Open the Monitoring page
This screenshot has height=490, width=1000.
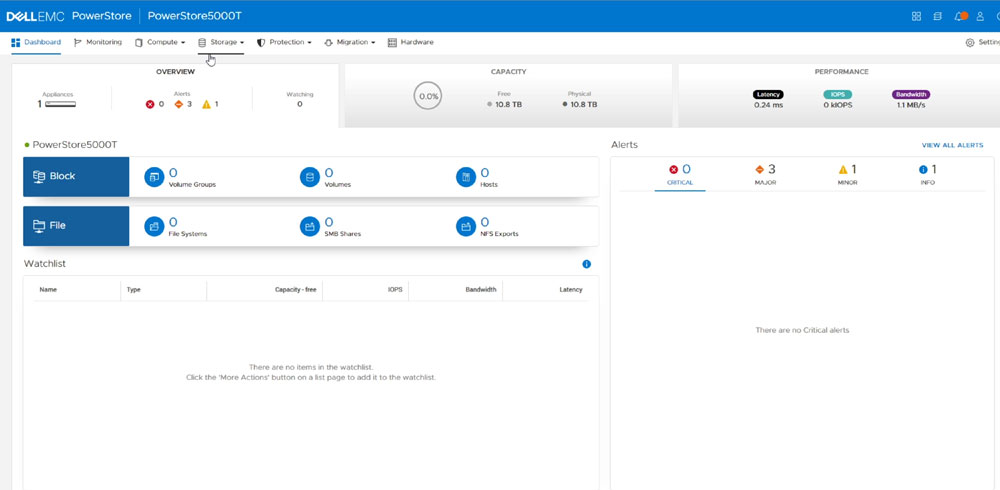(98, 42)
